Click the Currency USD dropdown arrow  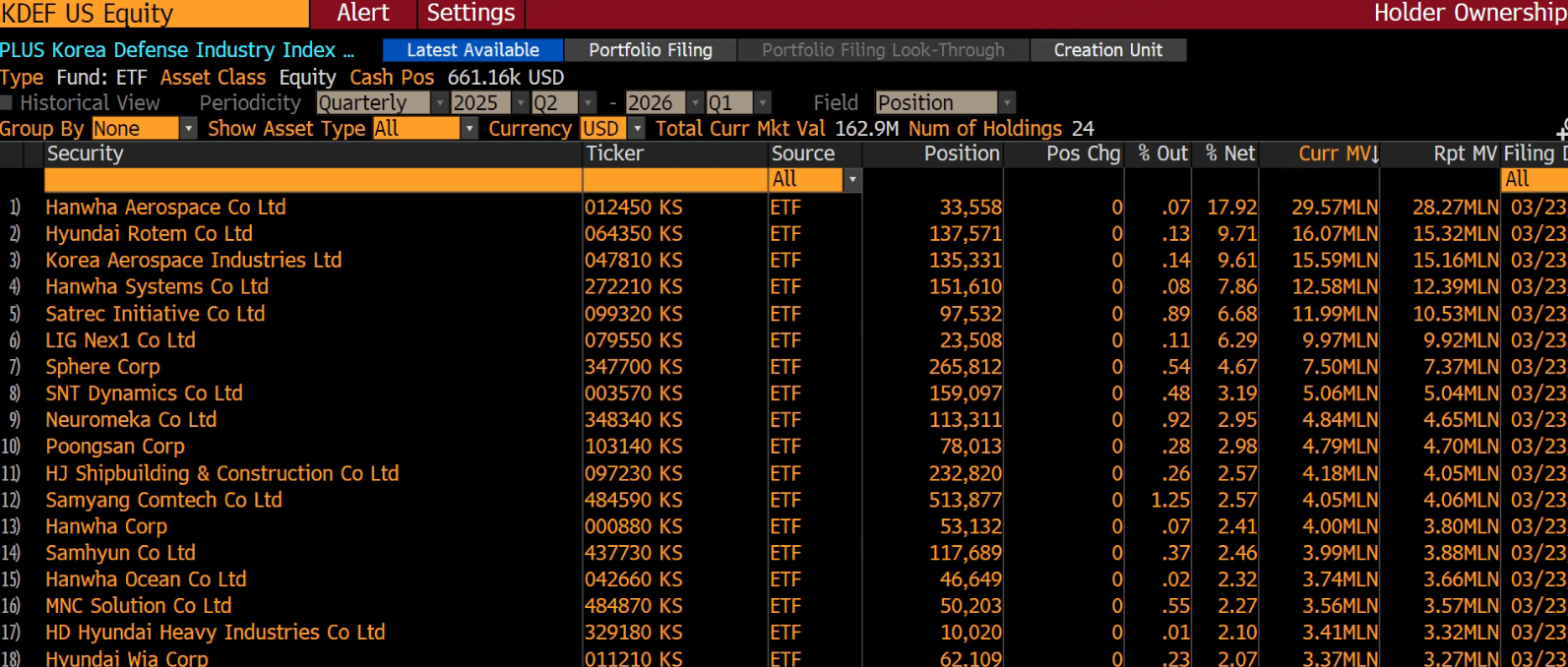tap(637, 129)
